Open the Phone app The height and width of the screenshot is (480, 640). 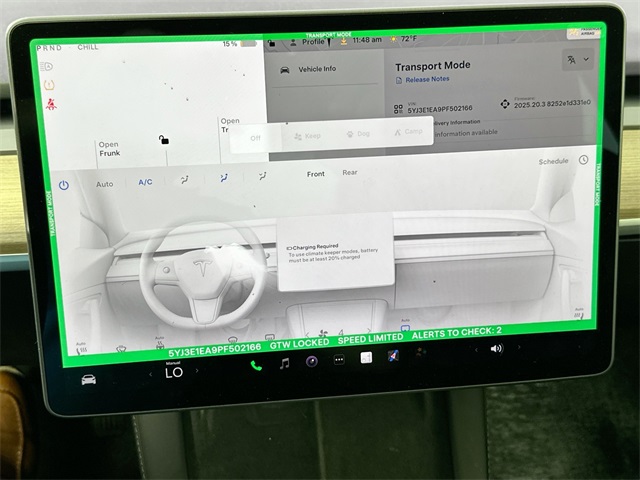coord(256,365)
